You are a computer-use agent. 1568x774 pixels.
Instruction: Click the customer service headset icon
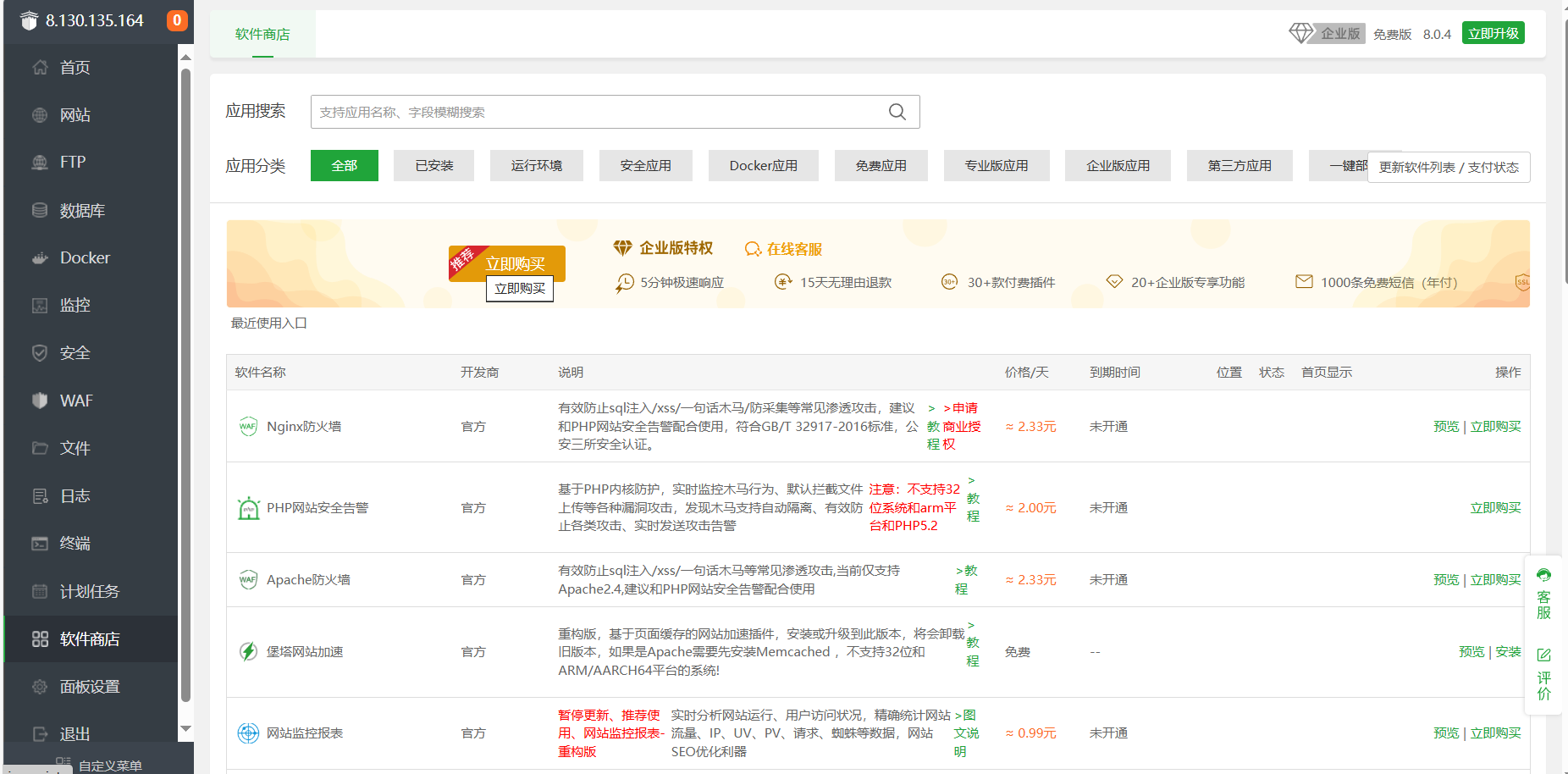click(1543, 576)
